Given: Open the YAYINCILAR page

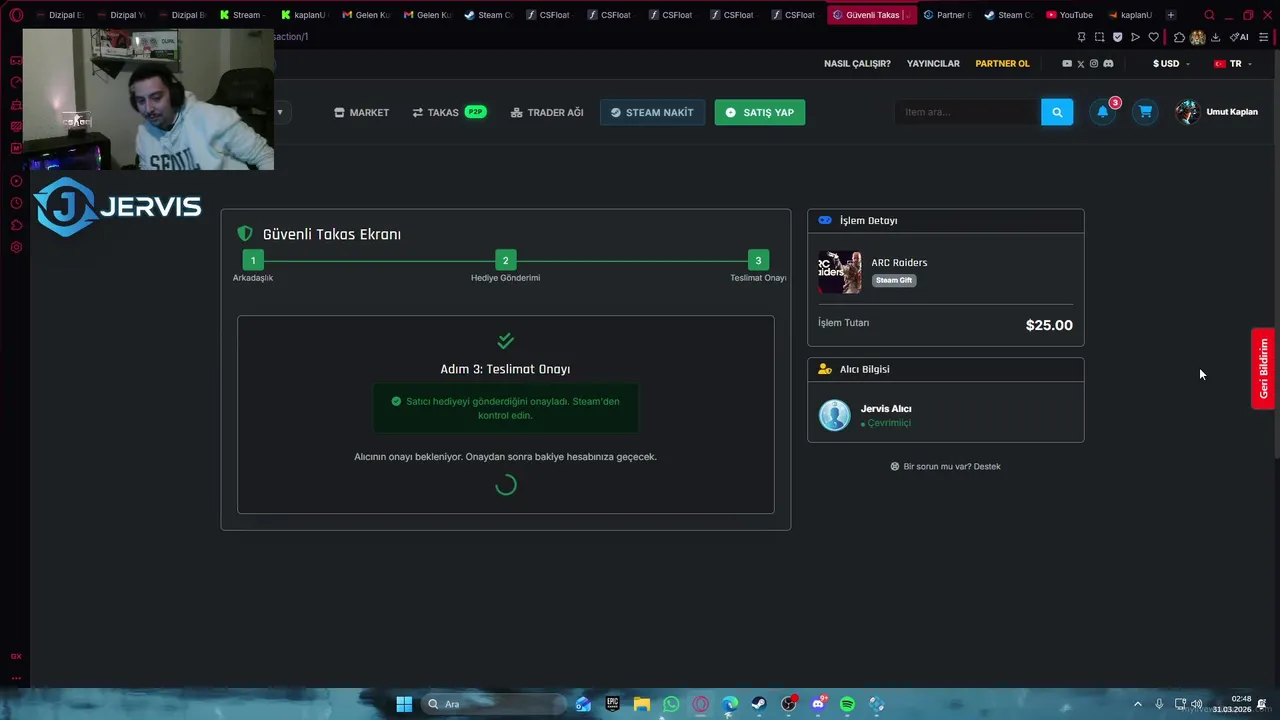Looking at the screenshot, I should [x=933, y=64].
